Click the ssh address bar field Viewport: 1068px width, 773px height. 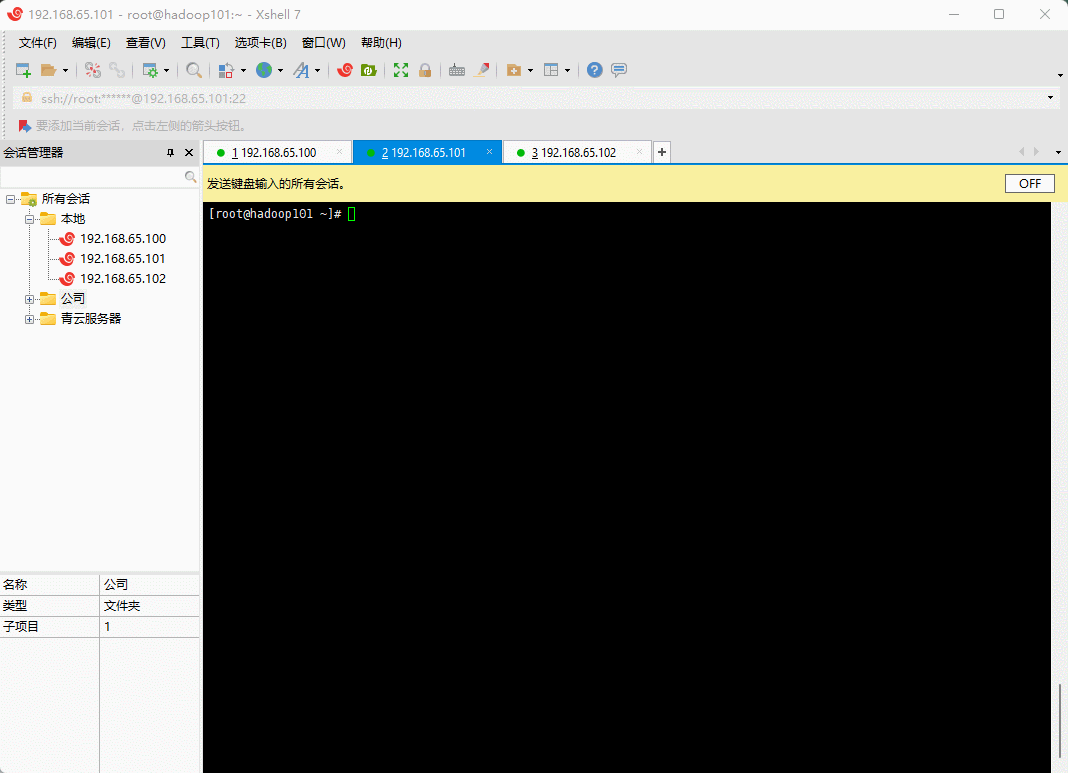tap(531, 99)
